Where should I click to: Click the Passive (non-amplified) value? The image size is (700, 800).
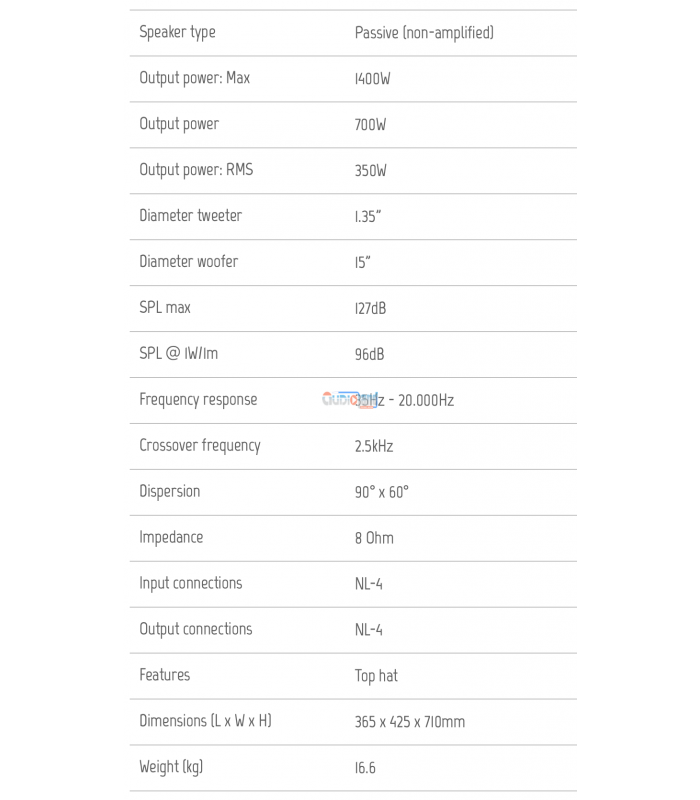(x=424, y=33)
